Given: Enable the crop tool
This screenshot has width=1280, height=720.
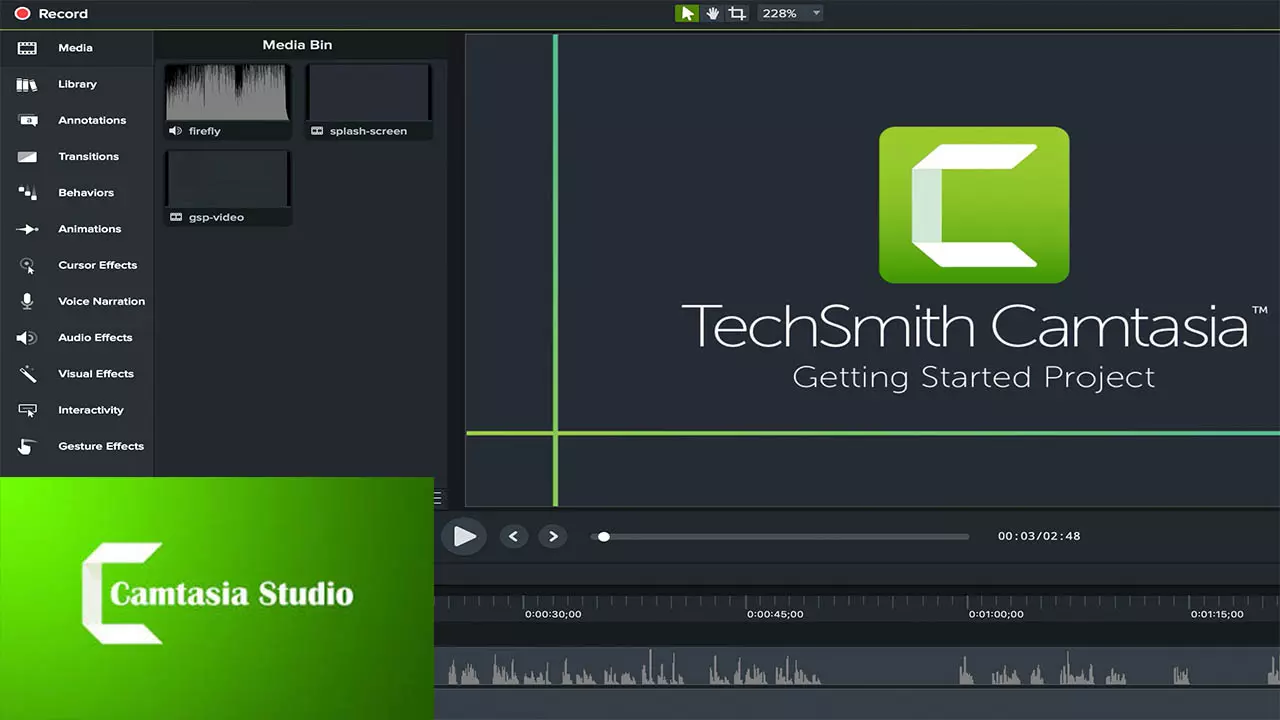Looking at the screenshot, I should coord(737,13).
